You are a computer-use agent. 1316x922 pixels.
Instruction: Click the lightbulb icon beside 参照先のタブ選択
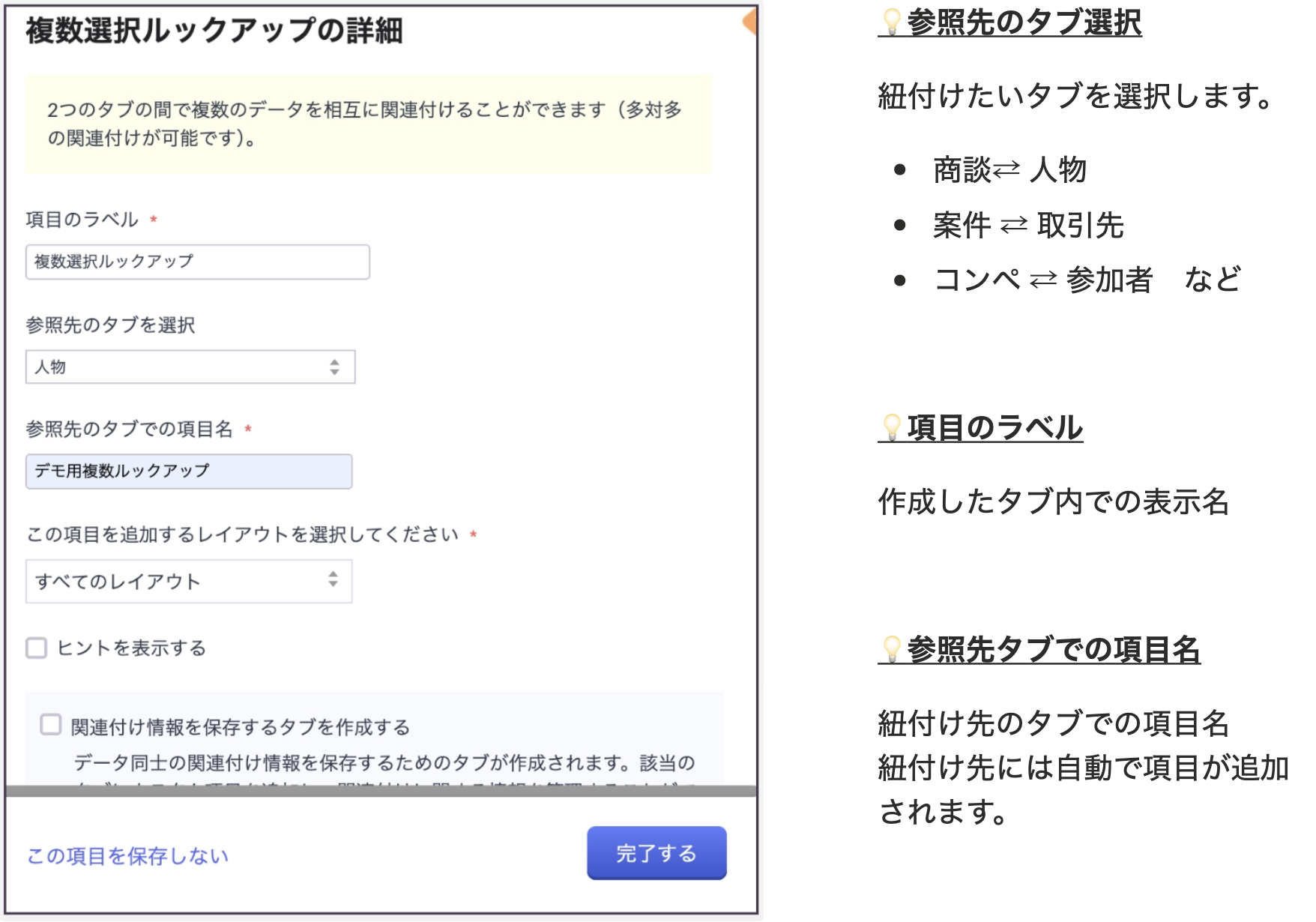[891, 21]
